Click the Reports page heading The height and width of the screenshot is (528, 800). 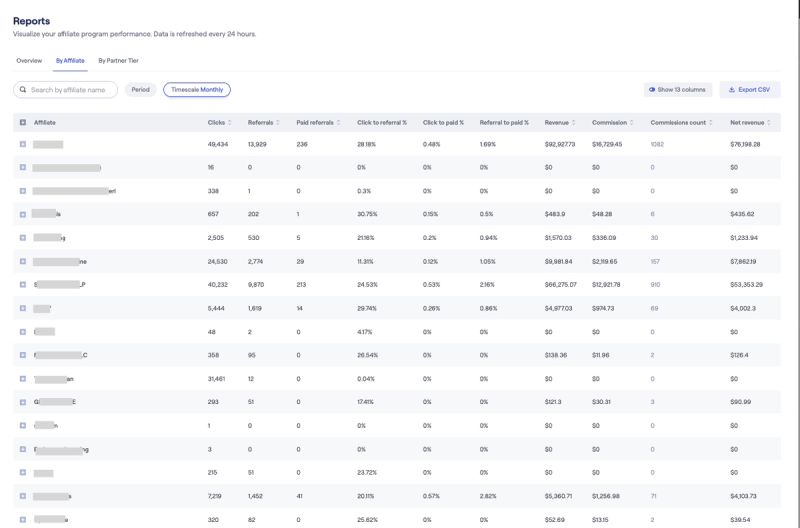point(32,21)
